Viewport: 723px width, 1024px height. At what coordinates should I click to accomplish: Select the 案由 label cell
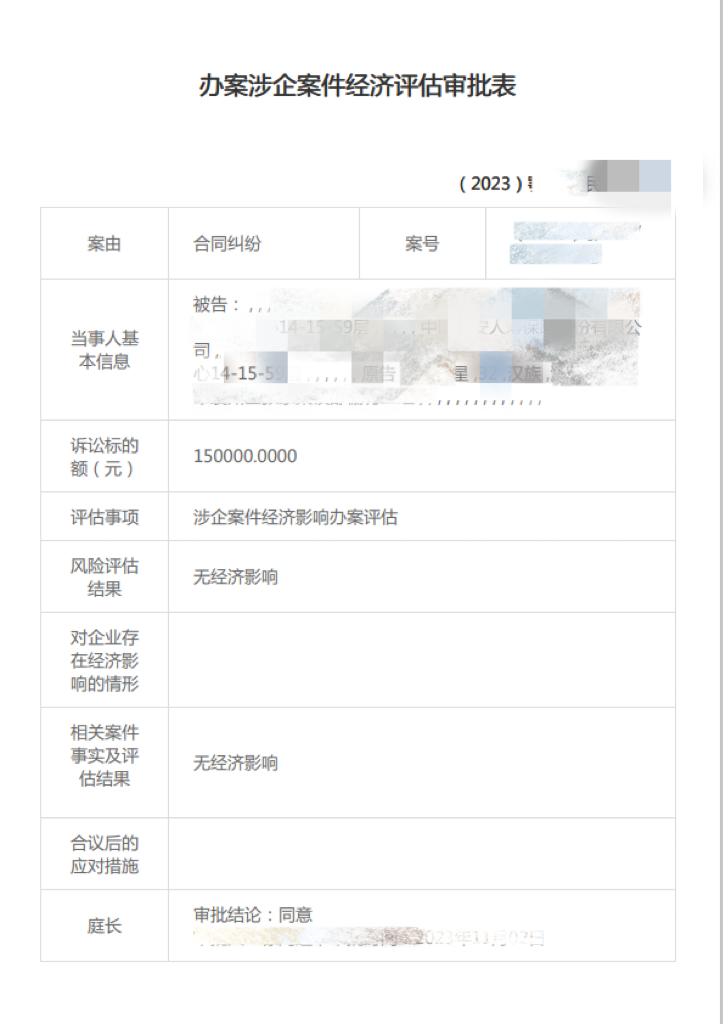tap(104, 244)
